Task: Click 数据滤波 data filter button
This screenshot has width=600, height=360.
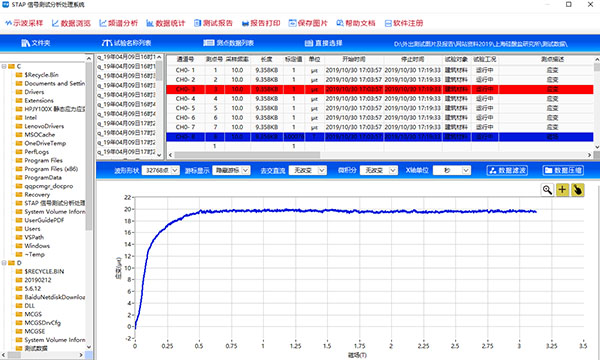Action: (507, 170)
